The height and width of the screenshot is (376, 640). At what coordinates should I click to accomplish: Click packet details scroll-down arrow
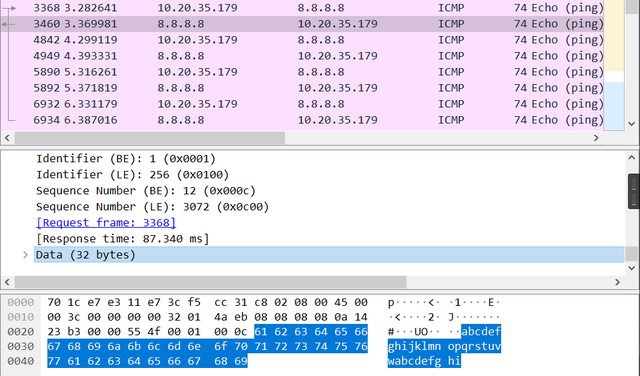632,268
